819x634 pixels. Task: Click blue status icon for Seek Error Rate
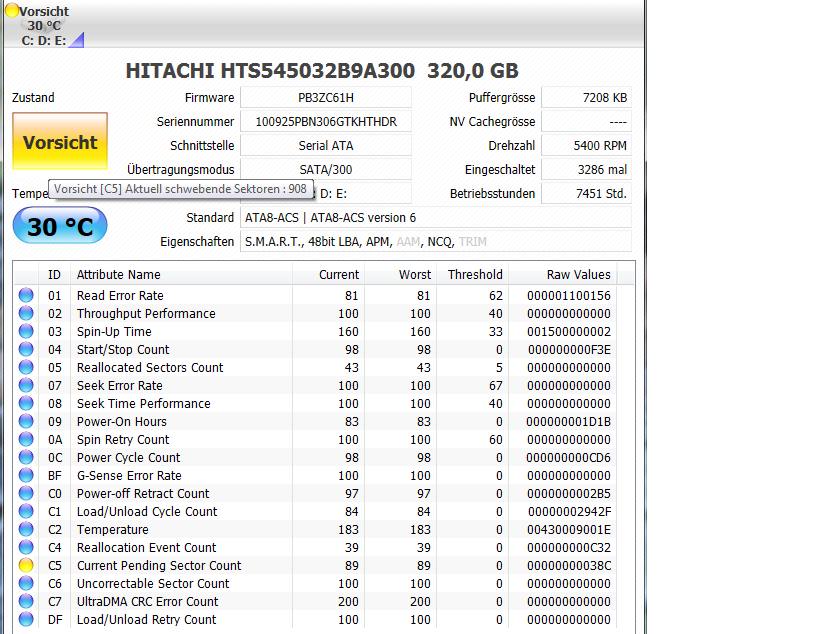(x=26, y=385)
